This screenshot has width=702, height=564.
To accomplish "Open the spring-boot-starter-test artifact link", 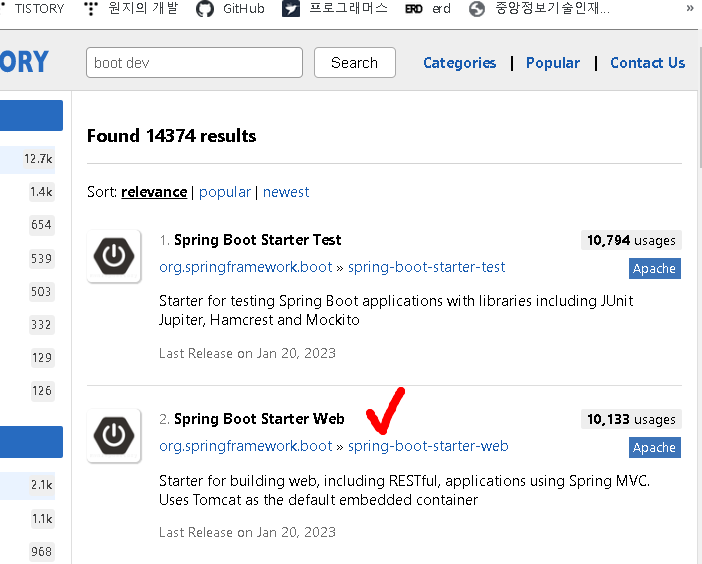I will click(x=427, y=267).
